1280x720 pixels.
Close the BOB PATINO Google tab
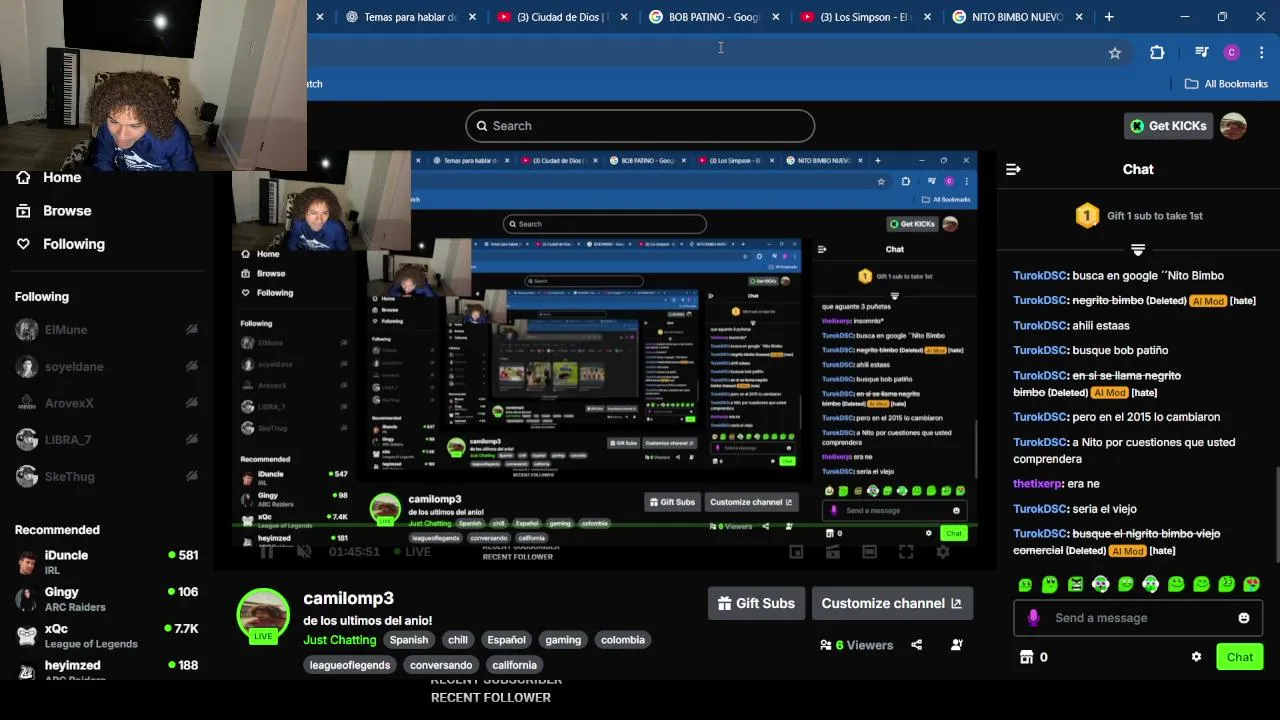coord(775,17)
